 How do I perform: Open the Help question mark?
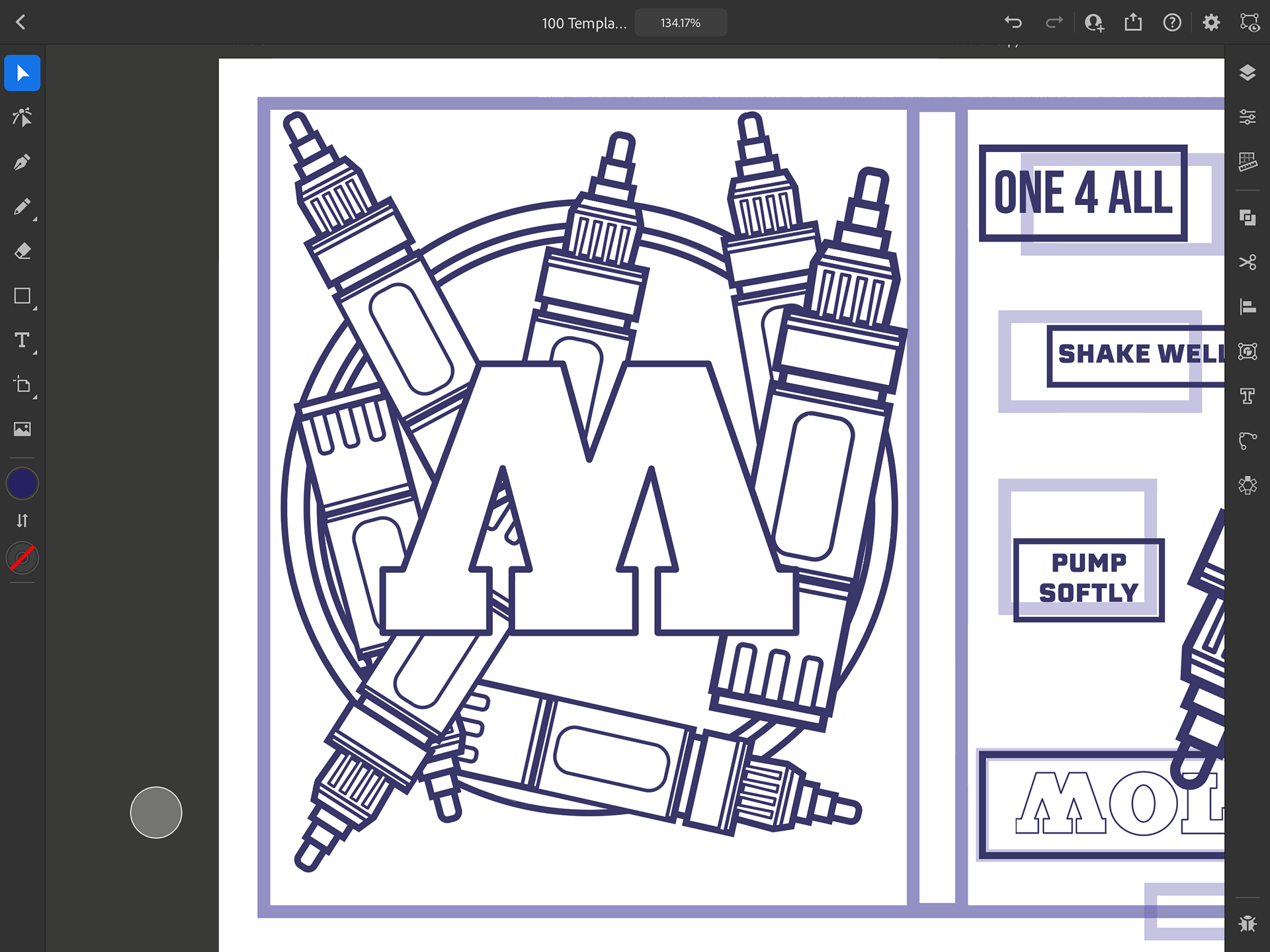tap(1172, 22)
